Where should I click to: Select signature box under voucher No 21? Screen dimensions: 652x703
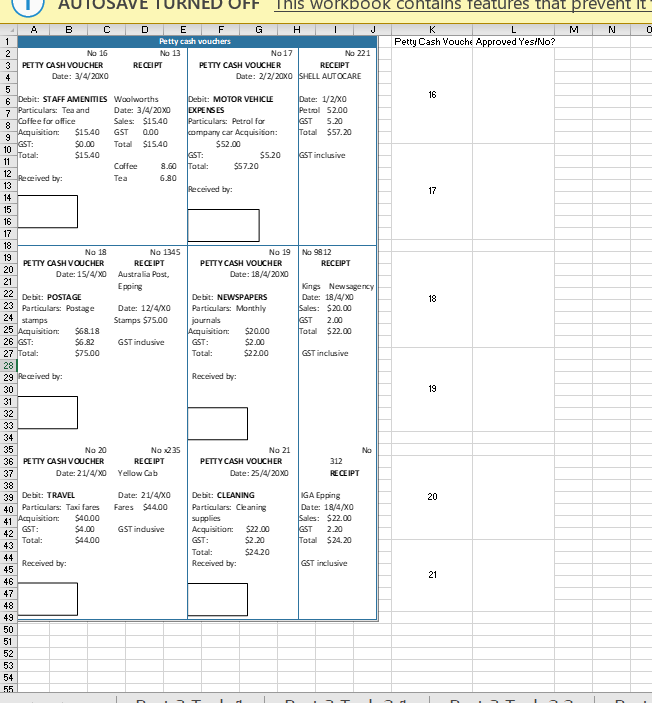217,599
